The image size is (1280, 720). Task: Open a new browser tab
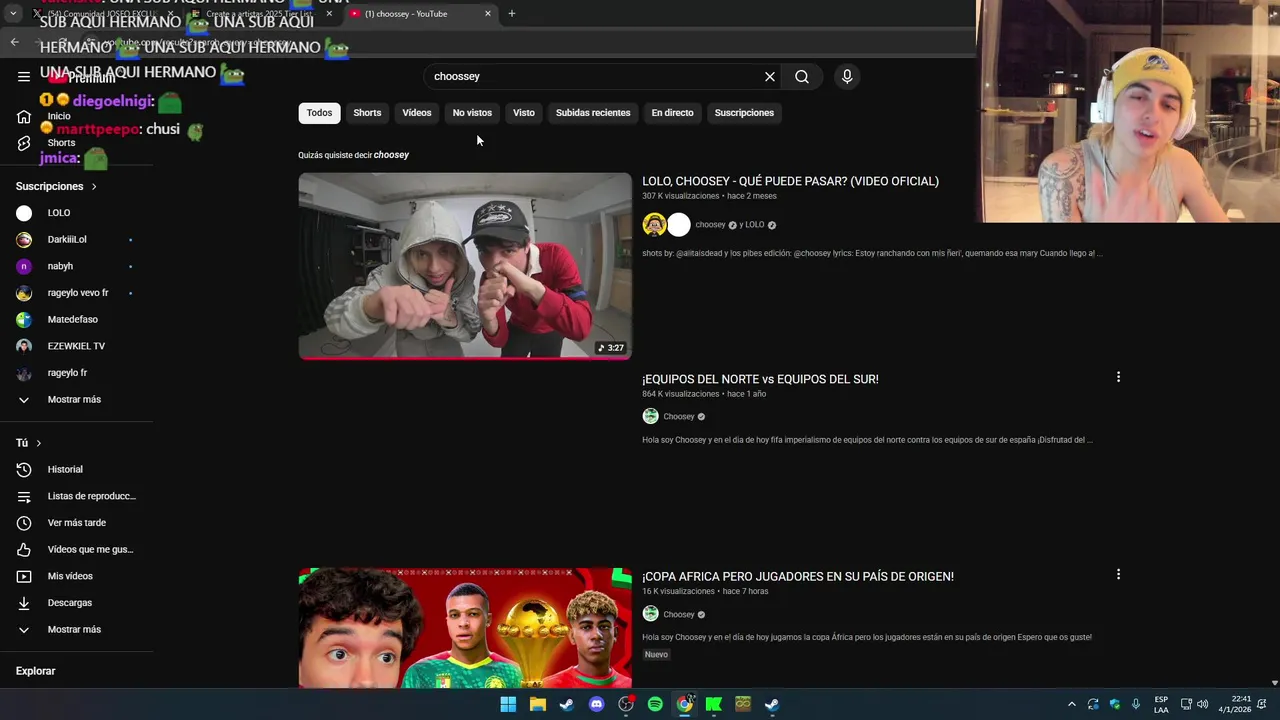[511, 13]
